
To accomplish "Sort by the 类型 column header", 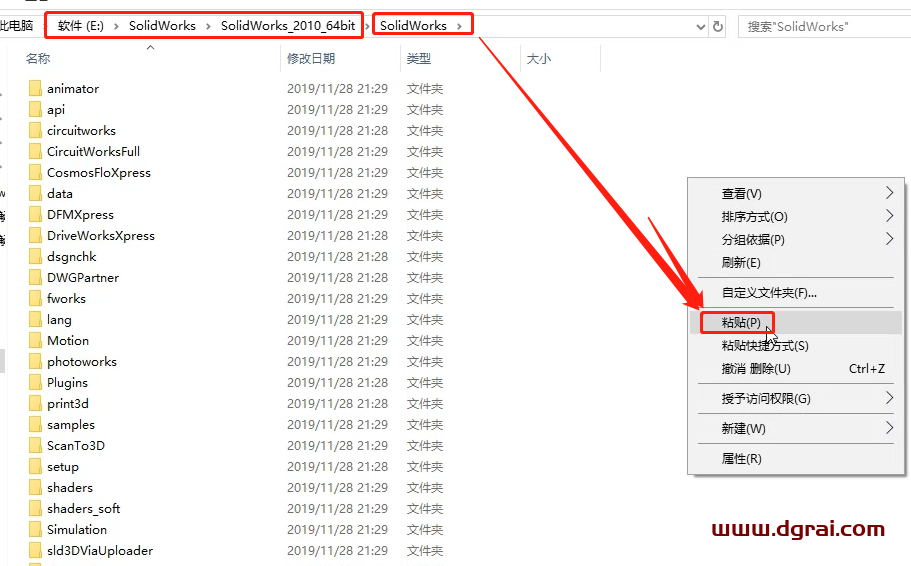I will point(419,59).
